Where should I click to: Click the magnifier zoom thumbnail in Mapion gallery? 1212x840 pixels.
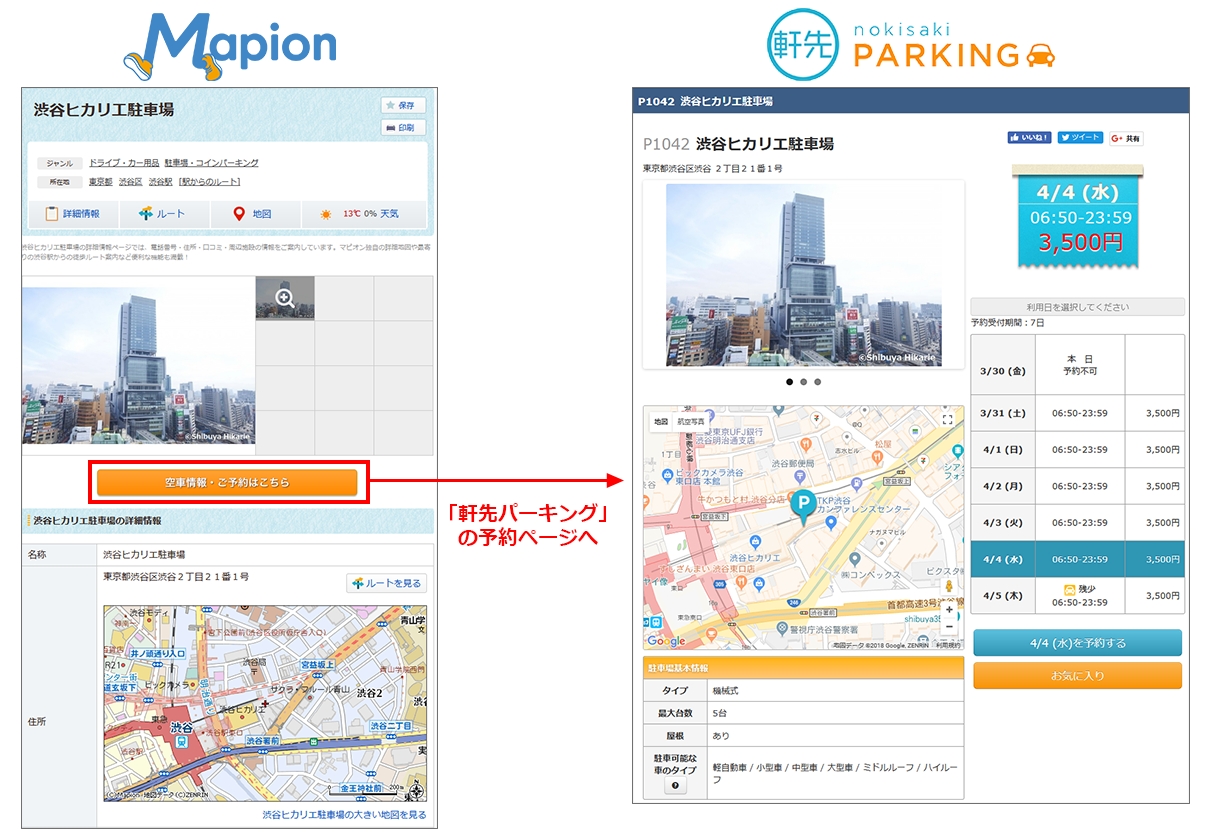pos(285,298)
